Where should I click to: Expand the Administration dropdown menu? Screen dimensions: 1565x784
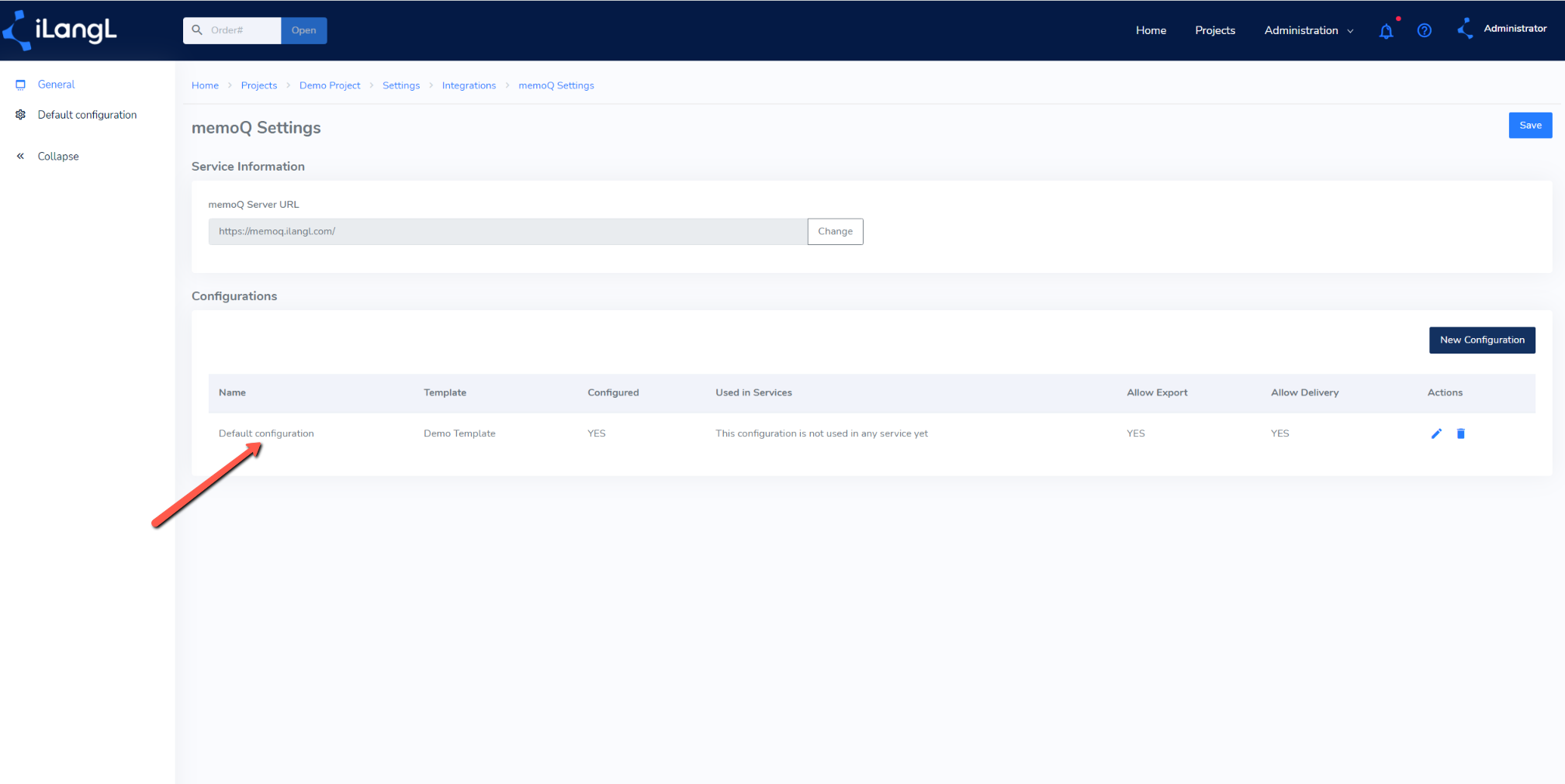click(x=1309, y=30)
